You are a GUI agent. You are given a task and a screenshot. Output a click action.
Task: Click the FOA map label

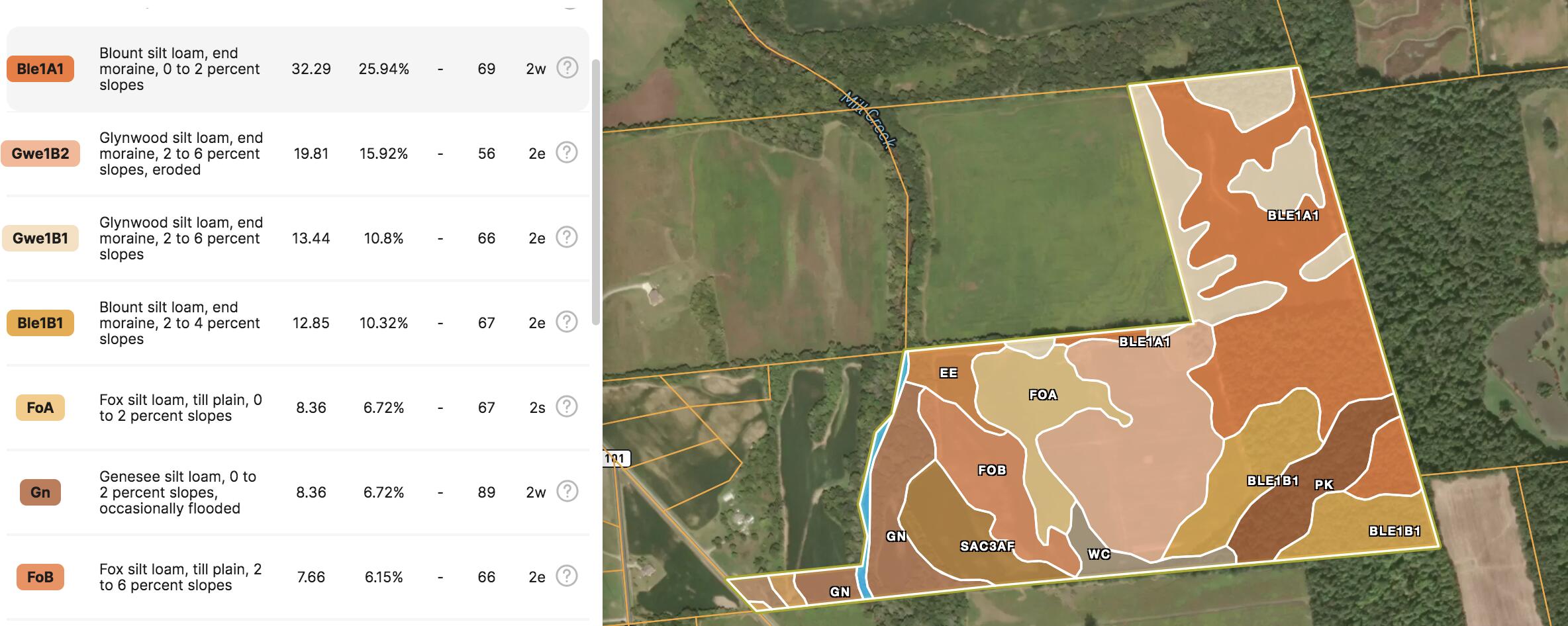[x=1043, y=395]
